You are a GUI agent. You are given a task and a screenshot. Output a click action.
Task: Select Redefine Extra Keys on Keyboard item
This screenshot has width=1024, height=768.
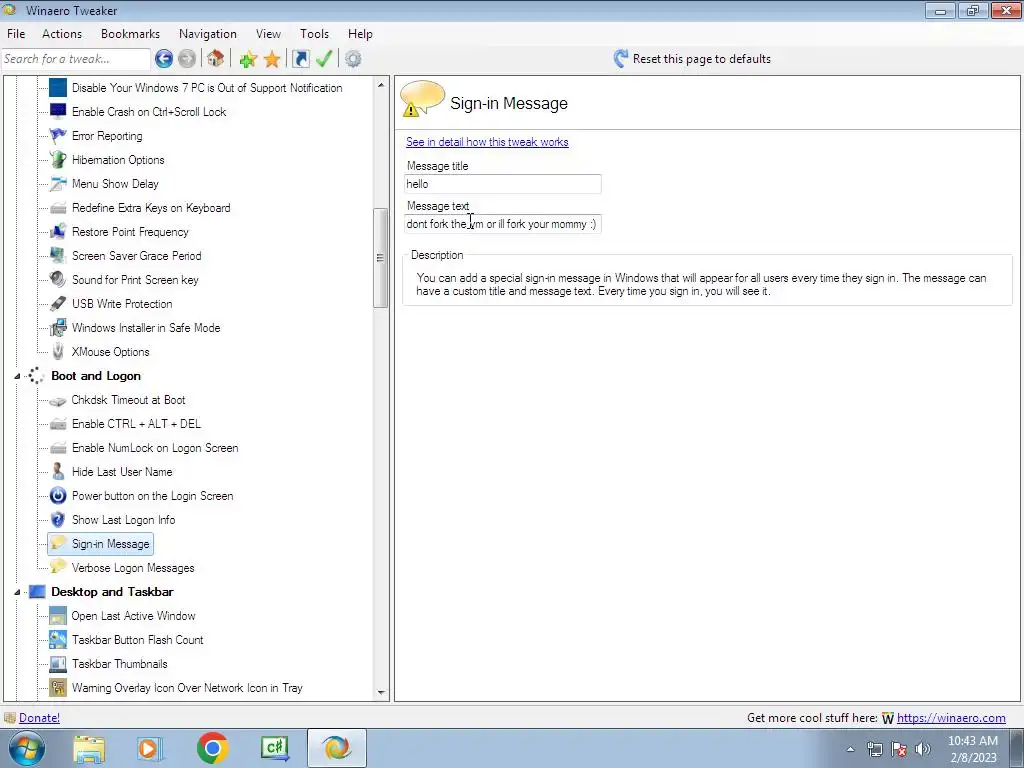[x=151, y=208]
